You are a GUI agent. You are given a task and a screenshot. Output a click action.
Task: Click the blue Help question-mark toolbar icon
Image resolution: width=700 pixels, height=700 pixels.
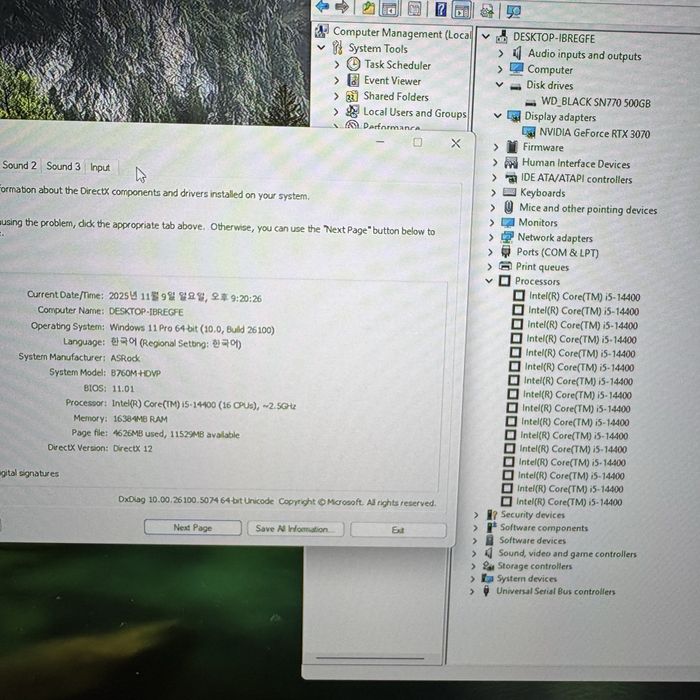(x=440, y=9)
